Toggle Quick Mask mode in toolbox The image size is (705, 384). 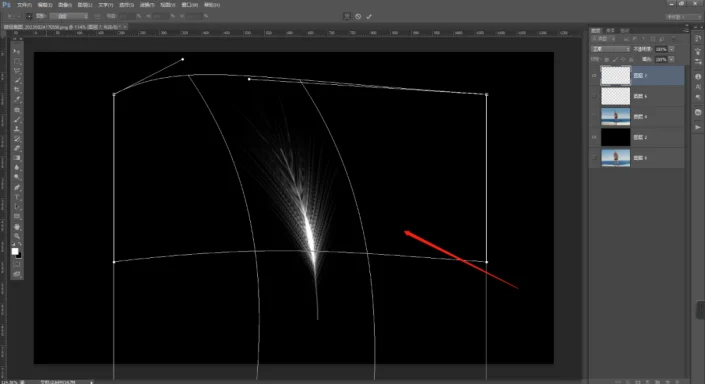coord(17,264)
